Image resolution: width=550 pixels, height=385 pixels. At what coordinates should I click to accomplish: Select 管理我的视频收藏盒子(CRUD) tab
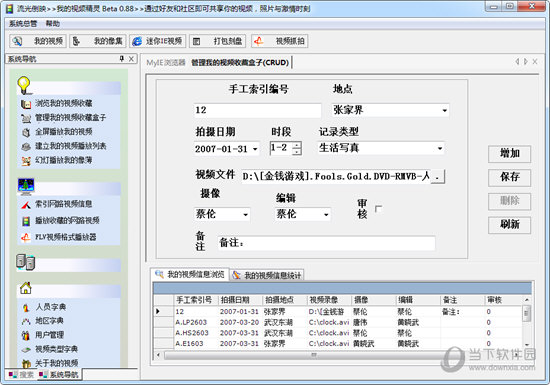coord(240,63)
